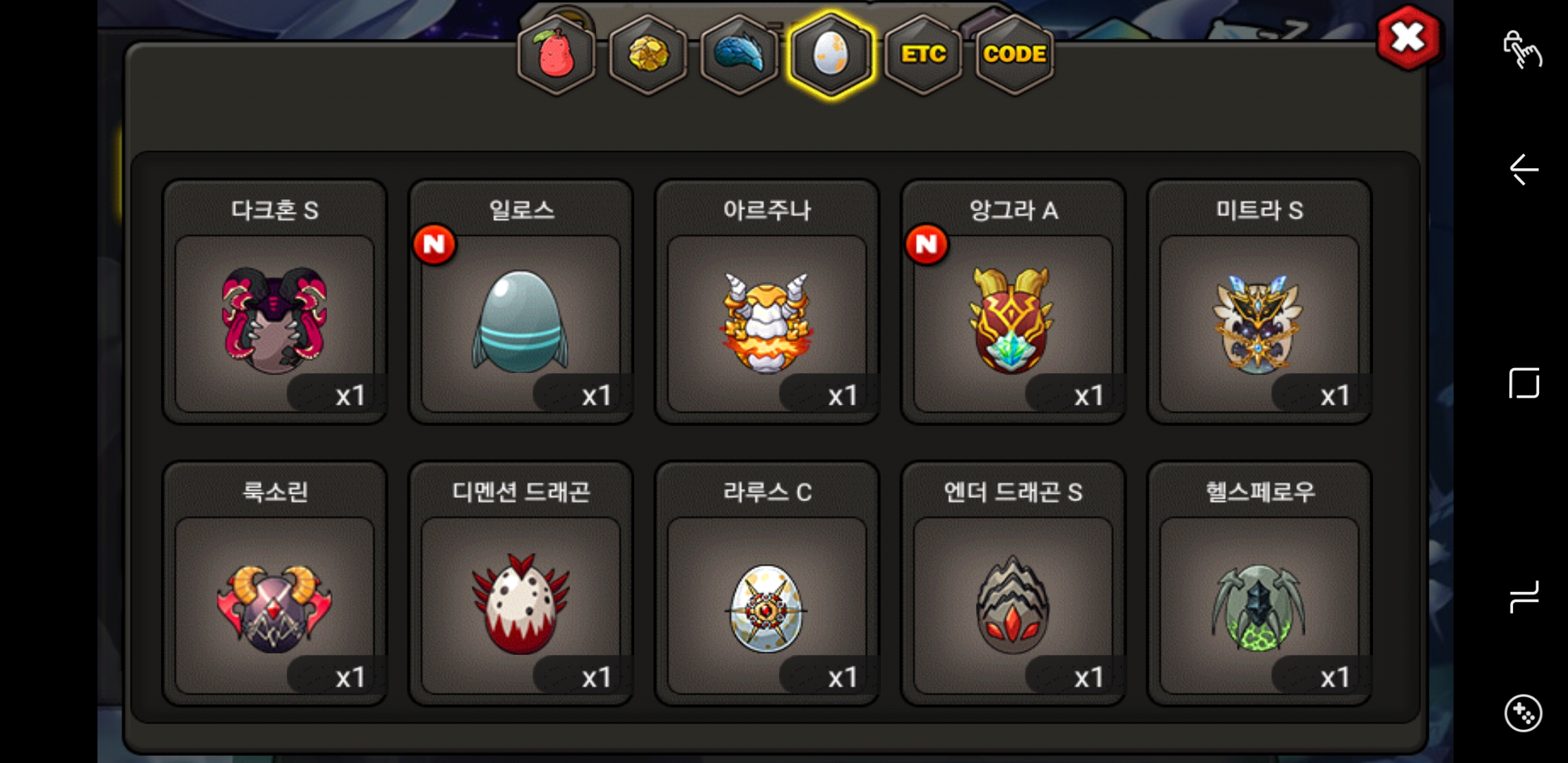Switch to the gold nugget tab
1568x763 pixels.
pyautogui.click(x=648, y=54)
